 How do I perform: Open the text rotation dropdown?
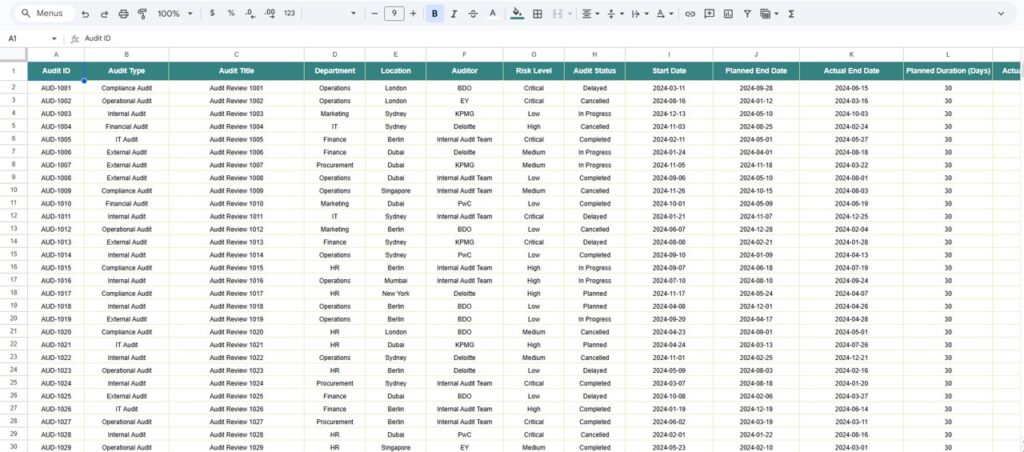coord(665,14)
